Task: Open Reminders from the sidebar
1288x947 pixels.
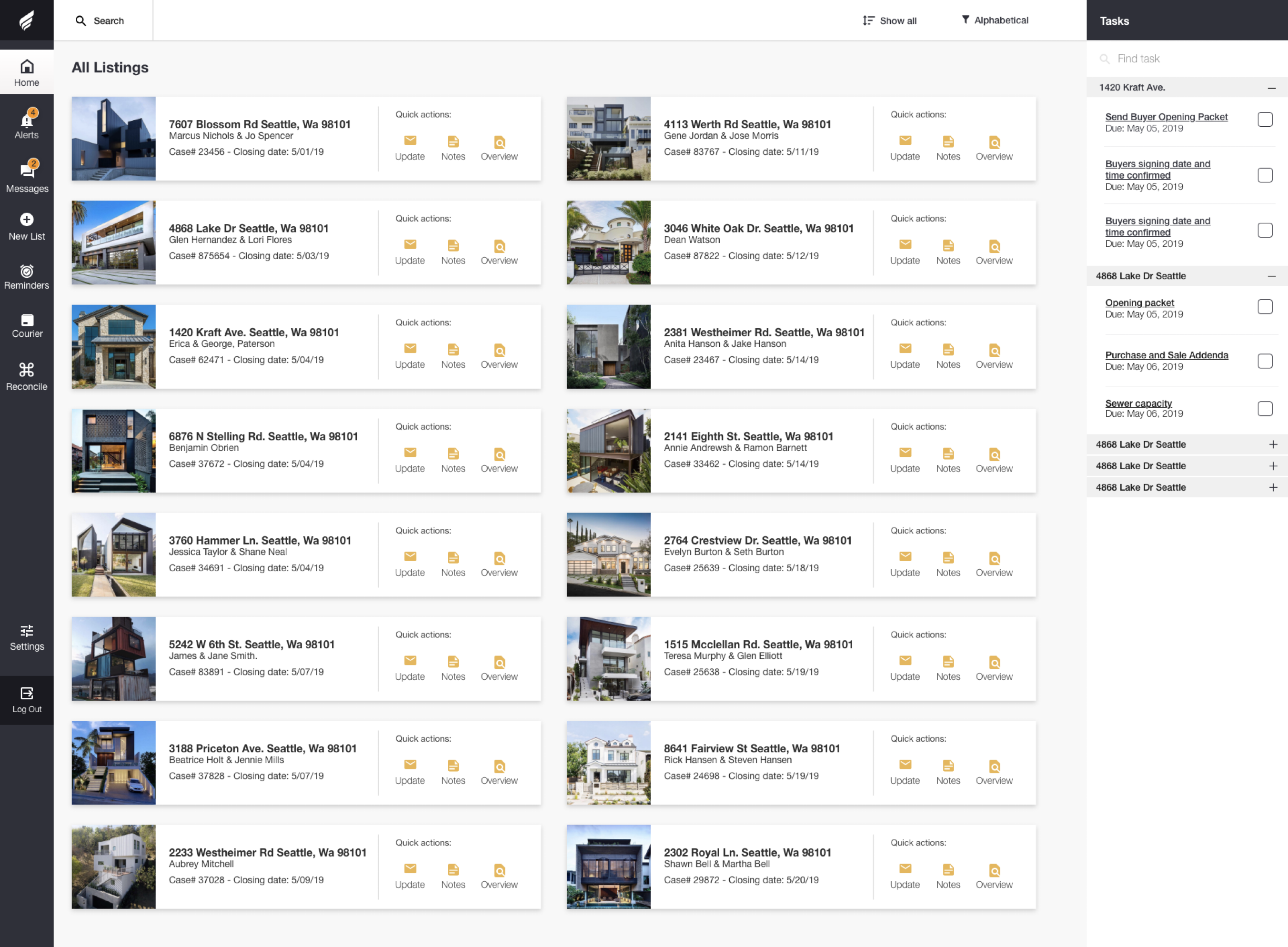Action: (26, 276)
